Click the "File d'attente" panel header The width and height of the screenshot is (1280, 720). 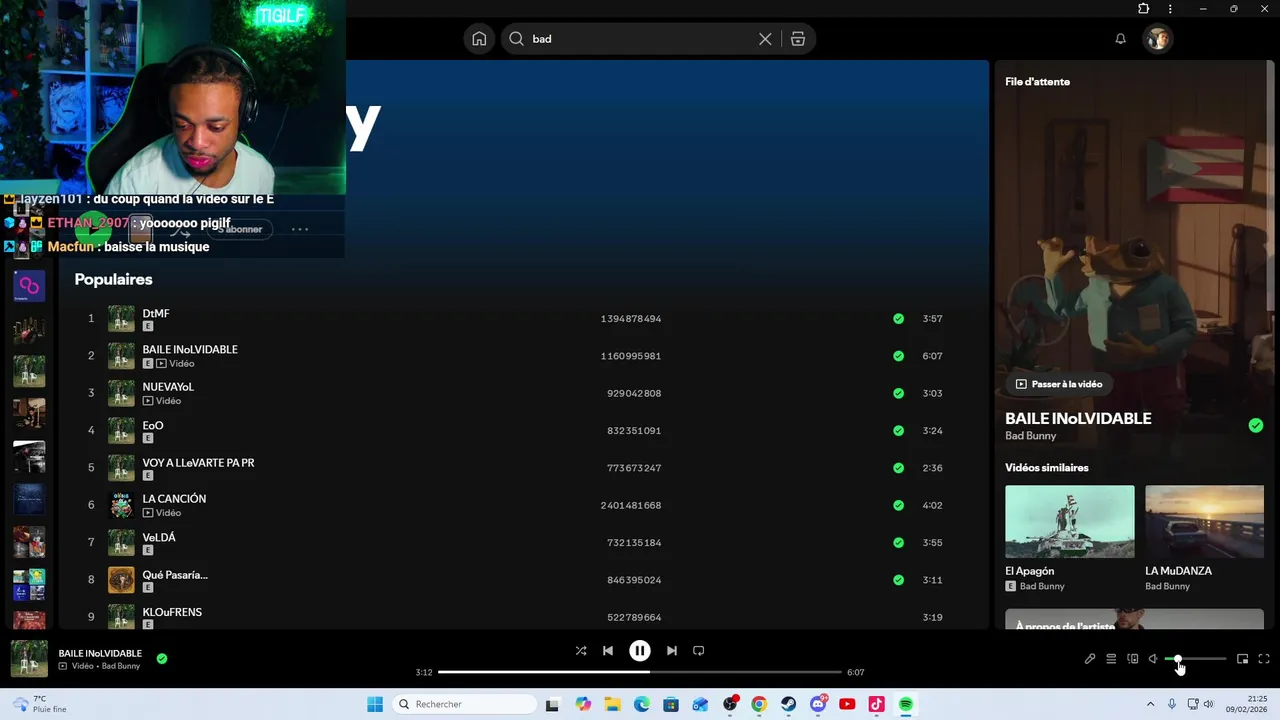click(1037, 82)
